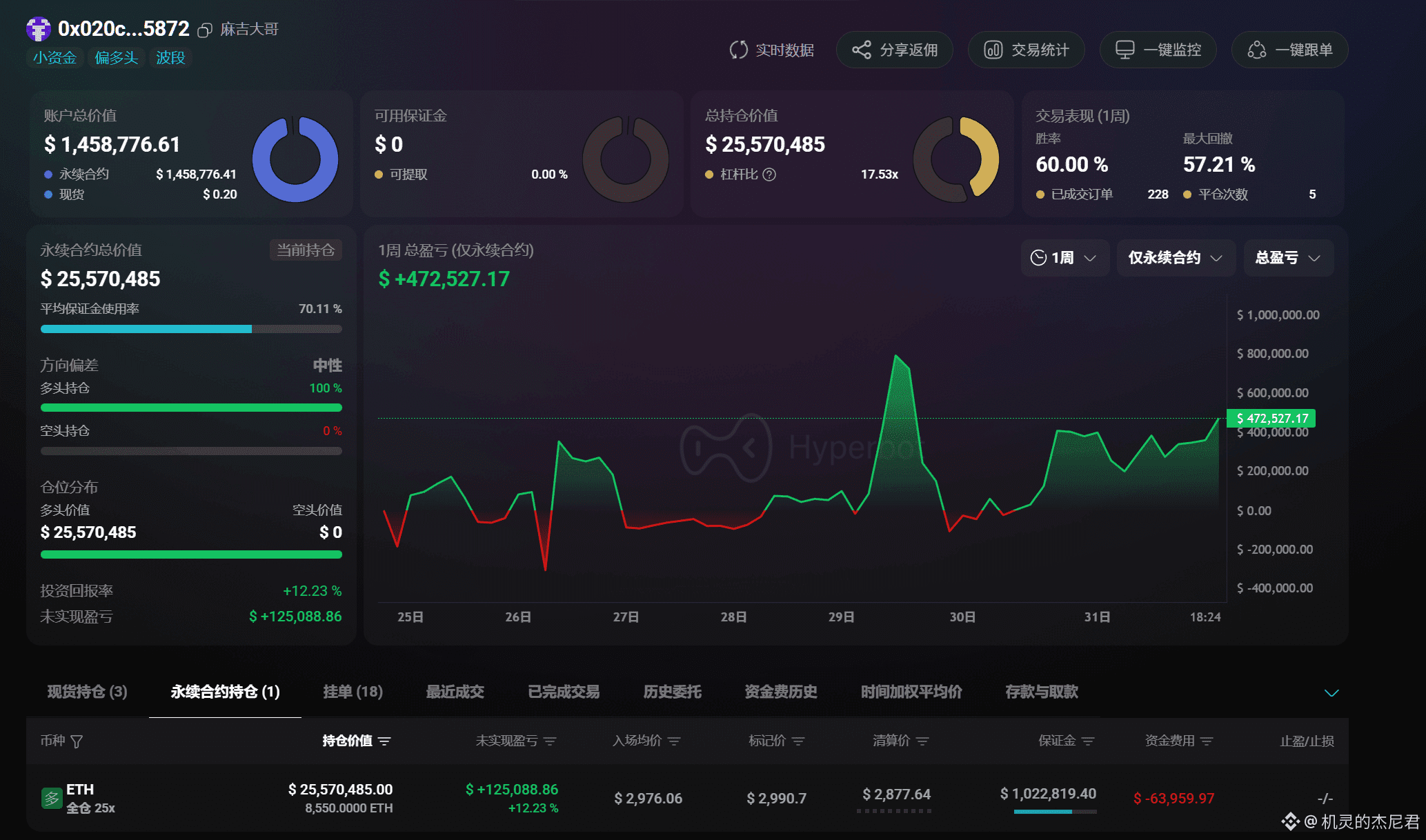Open the 仅永续合约 filter dropdown

click(x=1175, y=258)
